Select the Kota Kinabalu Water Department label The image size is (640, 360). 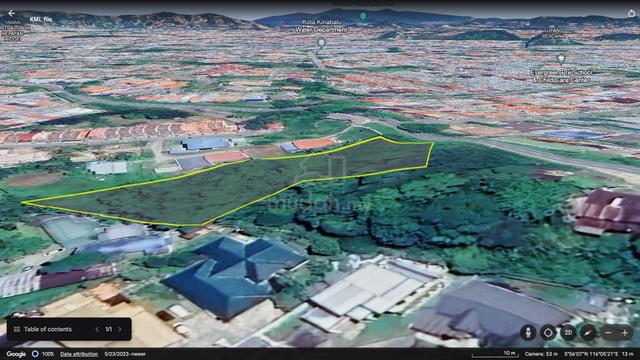[x=322, y=26]
